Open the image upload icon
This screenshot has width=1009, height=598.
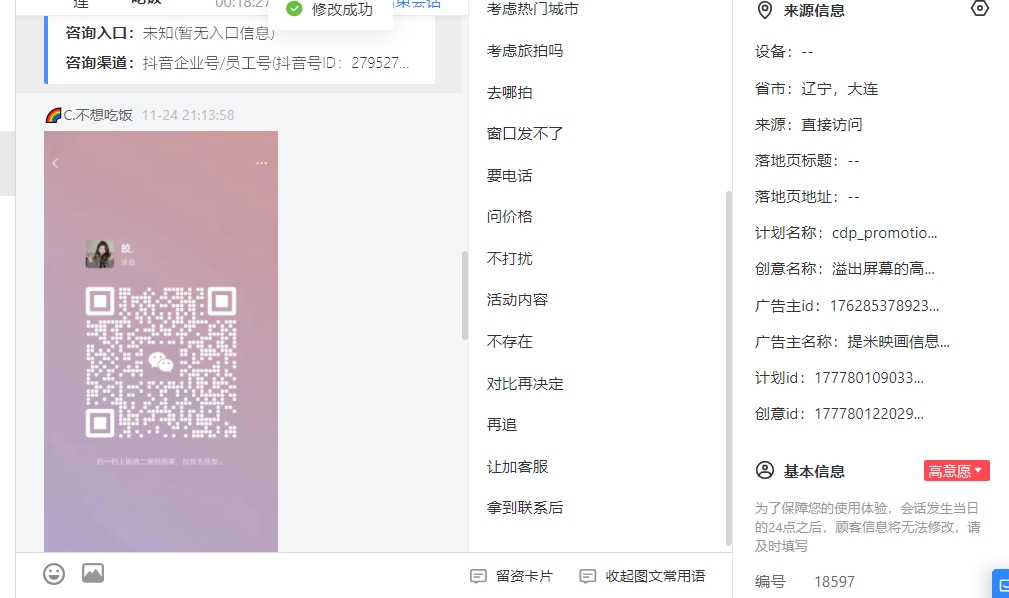(93, 573)
